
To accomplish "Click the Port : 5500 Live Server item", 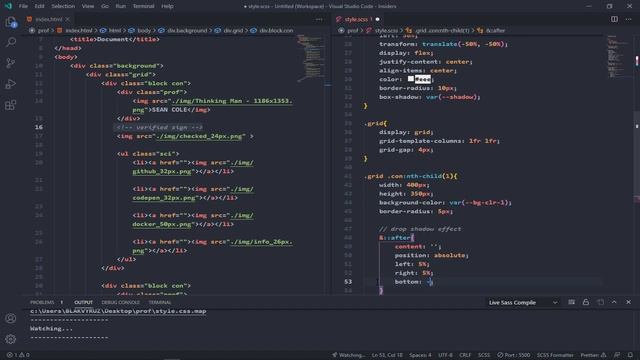I will tap(513, 355).
